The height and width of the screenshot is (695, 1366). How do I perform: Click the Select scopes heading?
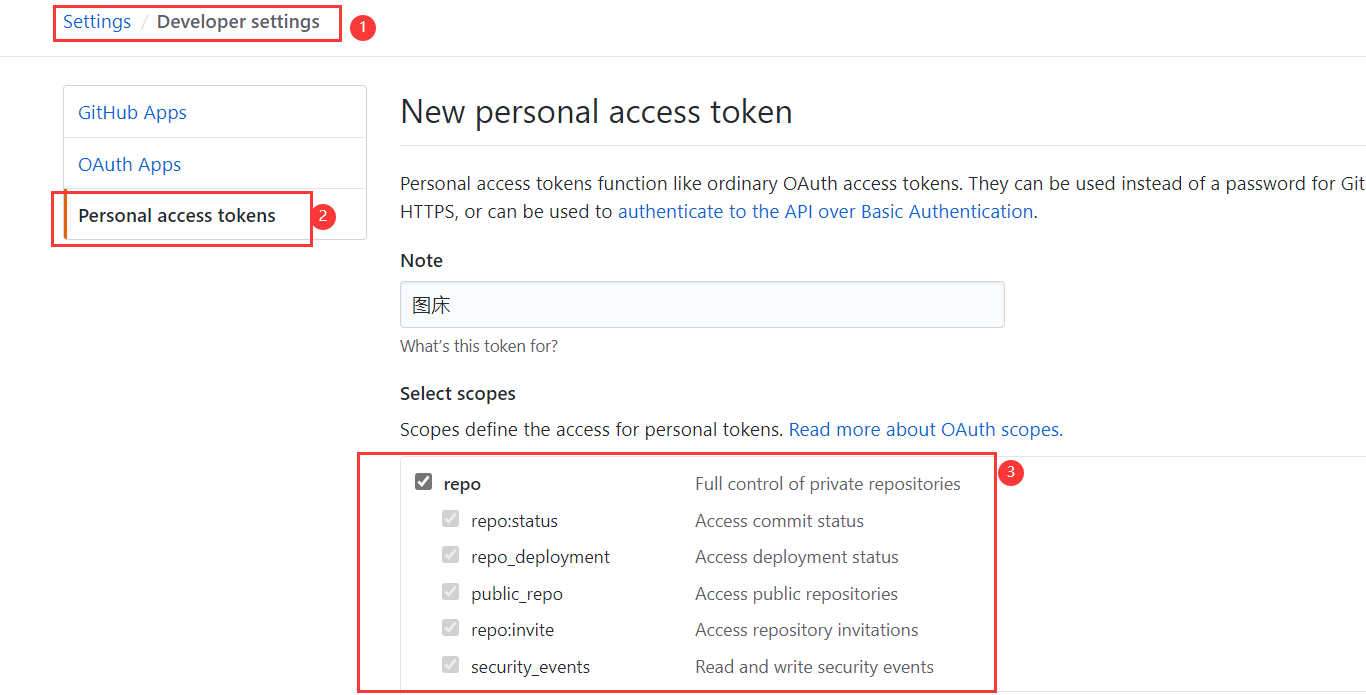[458, 394]
